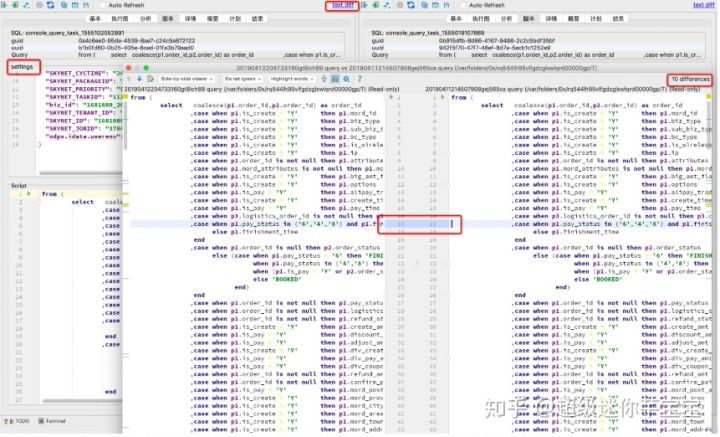Click the layout window icon in the left toolbar

[x=75, y=5]
